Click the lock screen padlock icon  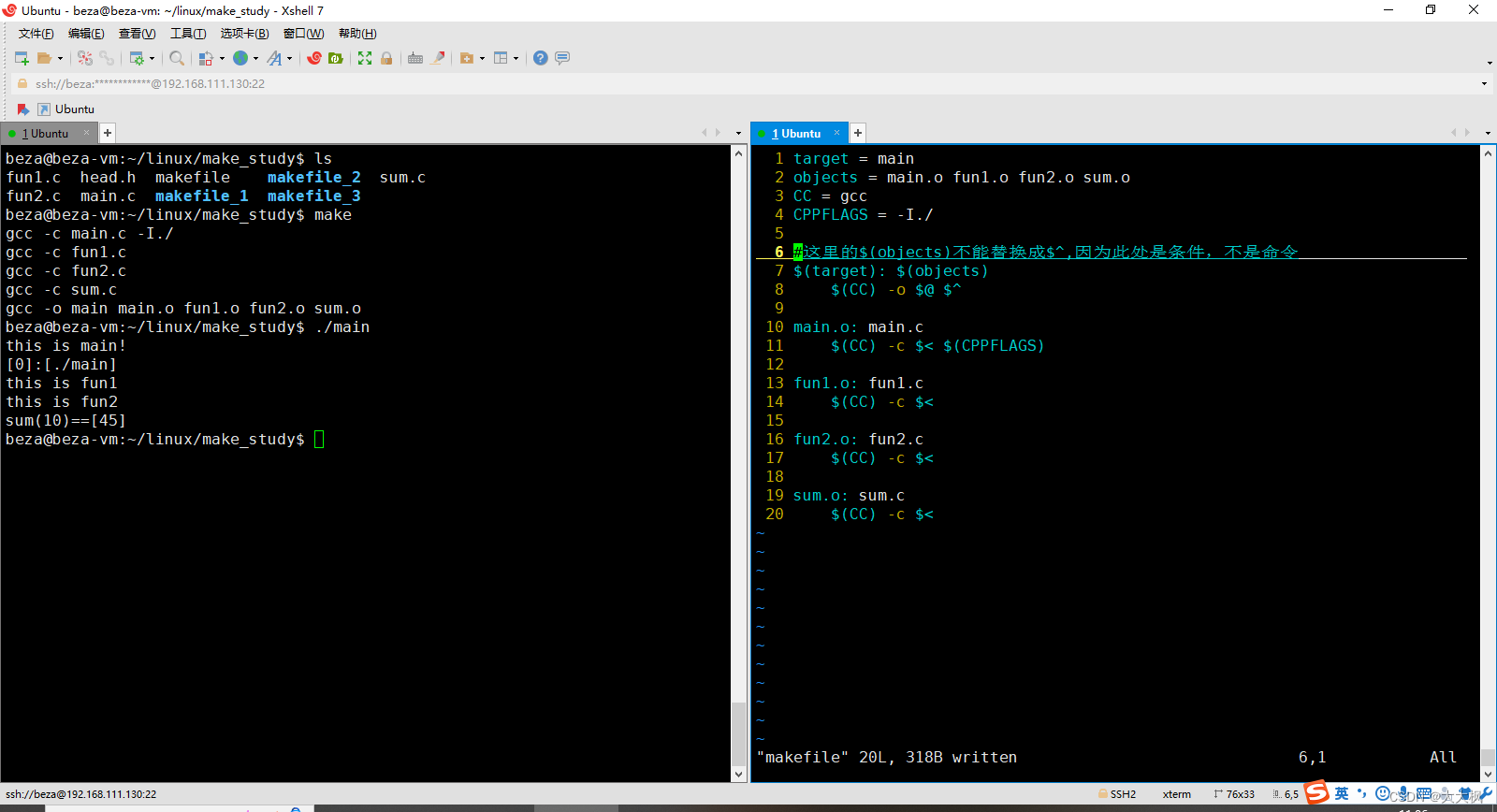pos(386,58)
